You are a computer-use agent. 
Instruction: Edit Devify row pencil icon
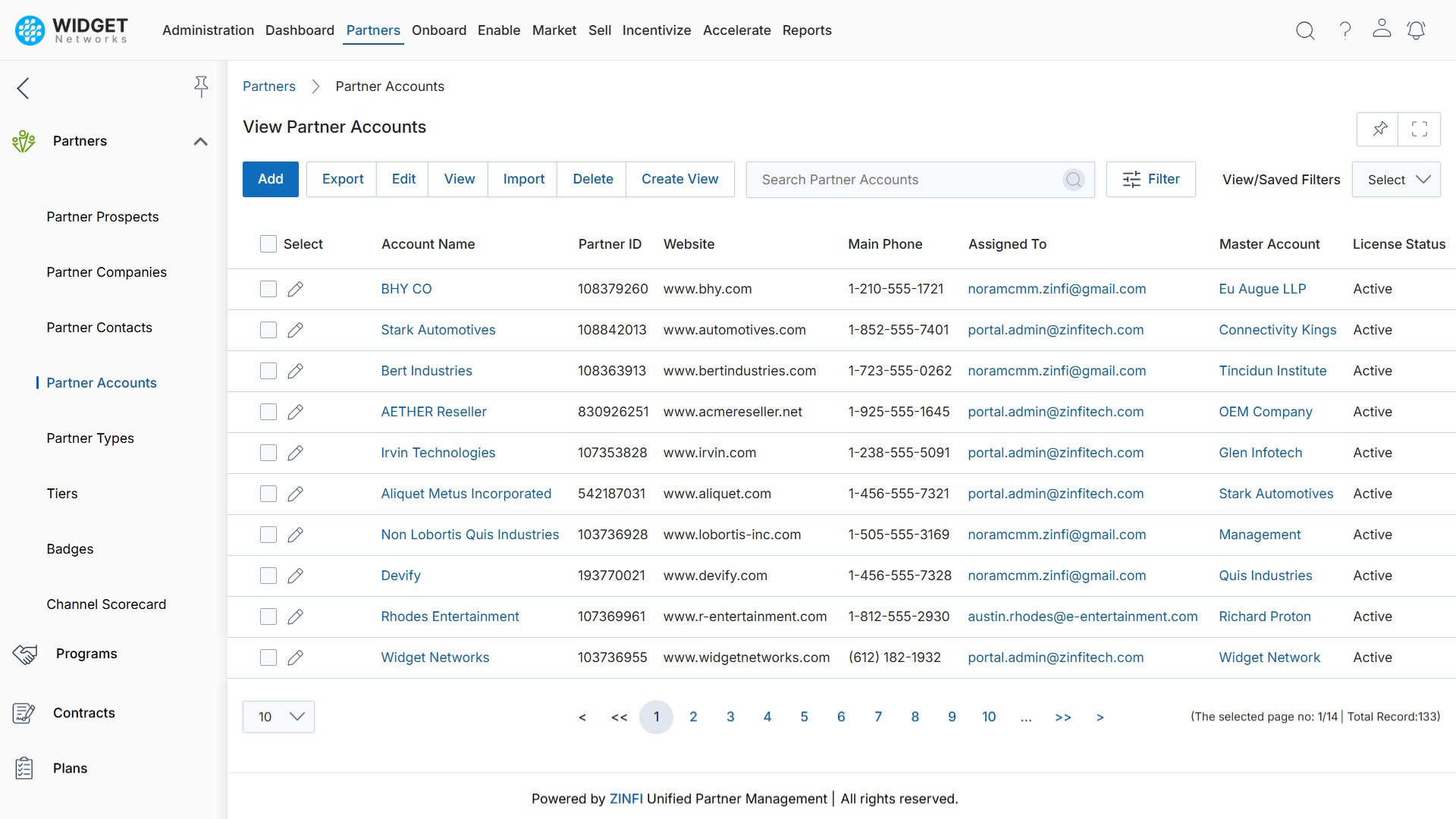click(x=296, y=576)
